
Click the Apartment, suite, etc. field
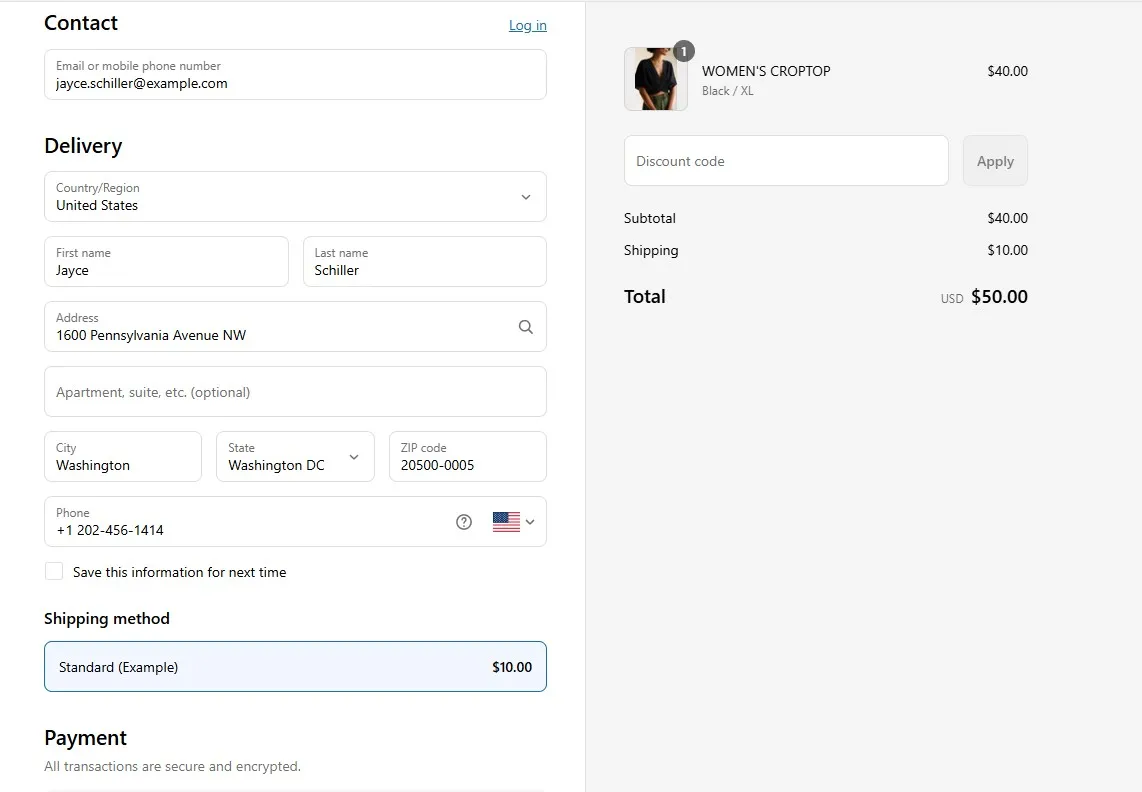point(295,391)
